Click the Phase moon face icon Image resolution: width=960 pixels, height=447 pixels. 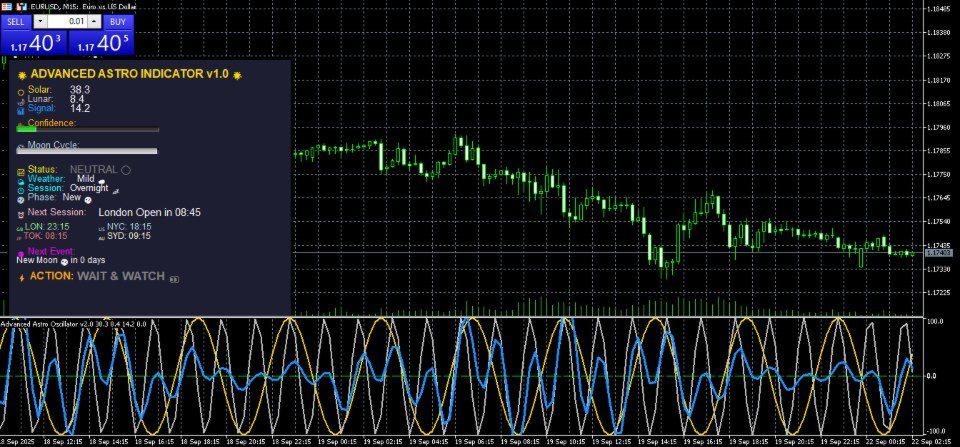[x=21, y=200]
